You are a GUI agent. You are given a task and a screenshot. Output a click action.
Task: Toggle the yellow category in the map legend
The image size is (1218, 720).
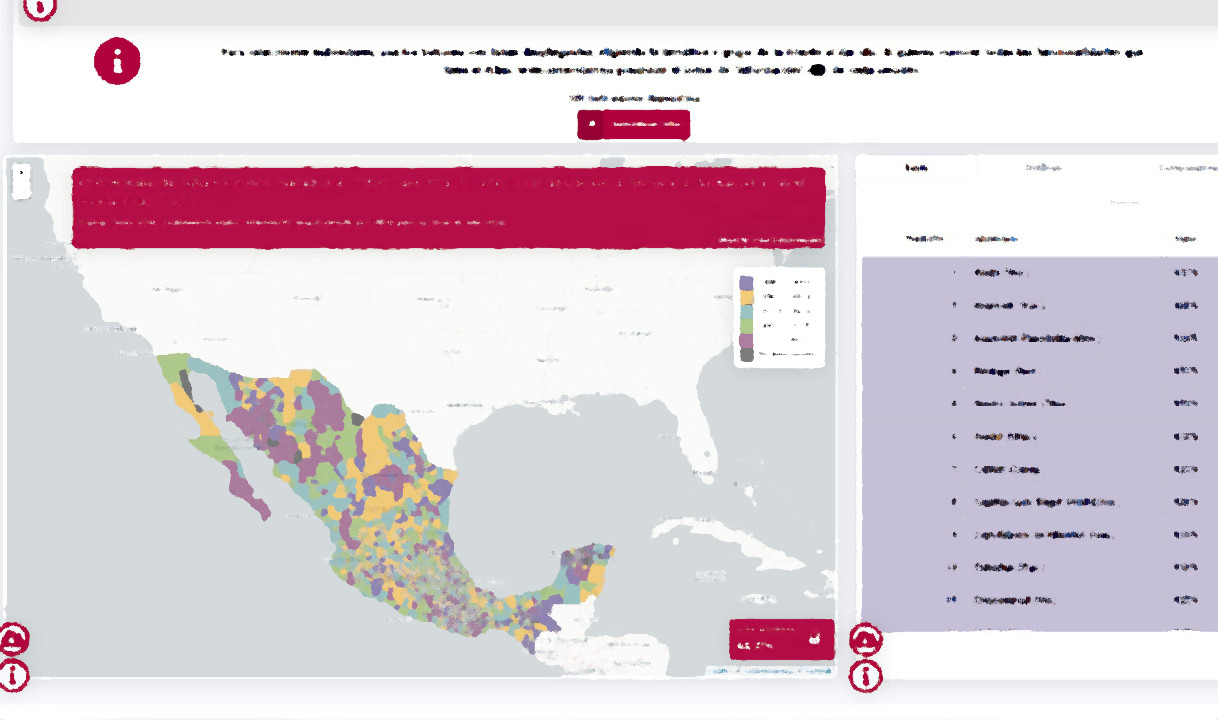point(746,297)
